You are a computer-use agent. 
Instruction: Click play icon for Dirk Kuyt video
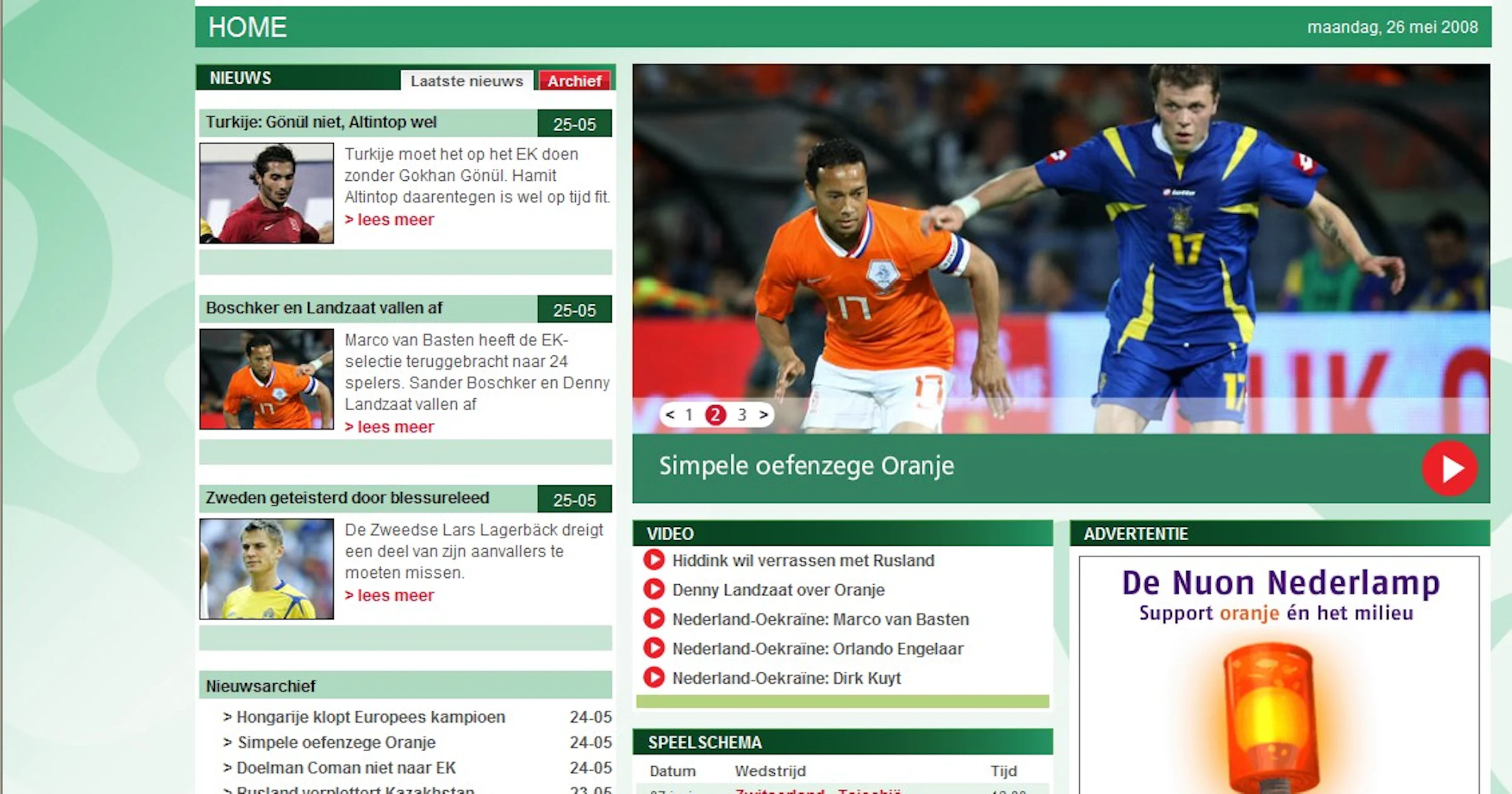click(x=654, y=677)
